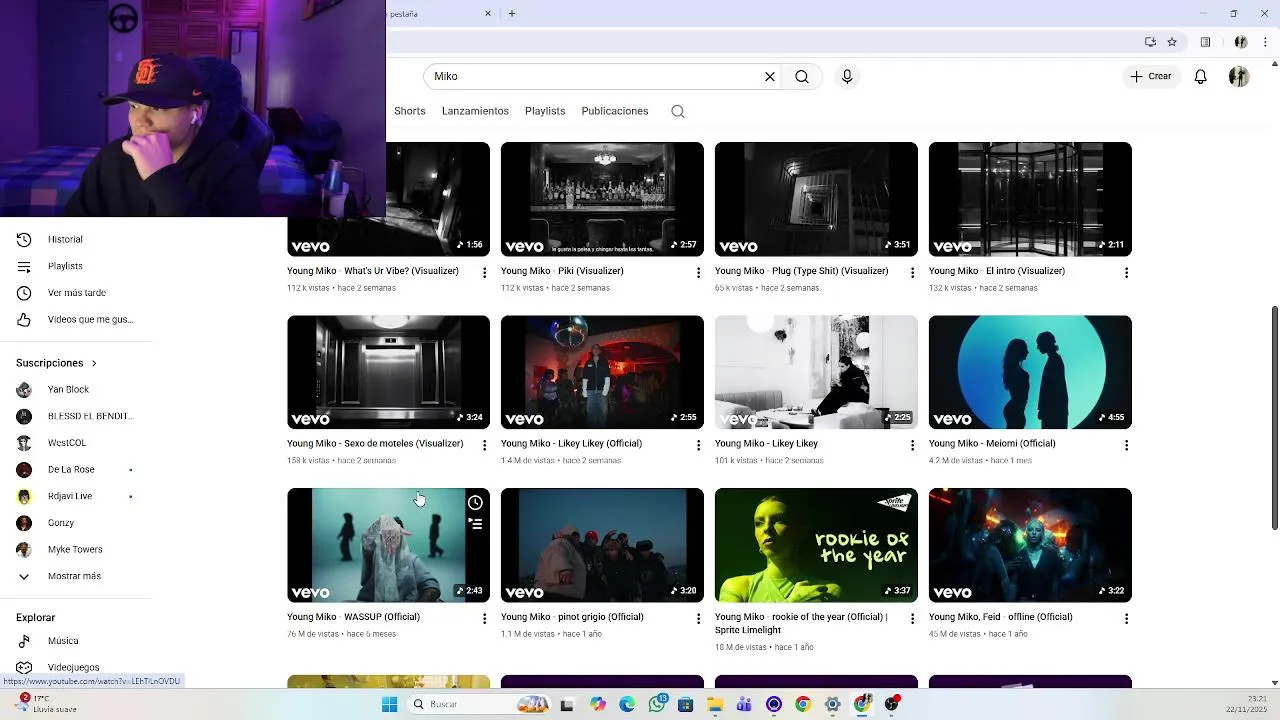Click the install app icon in address bar

tap(1150, 42)
